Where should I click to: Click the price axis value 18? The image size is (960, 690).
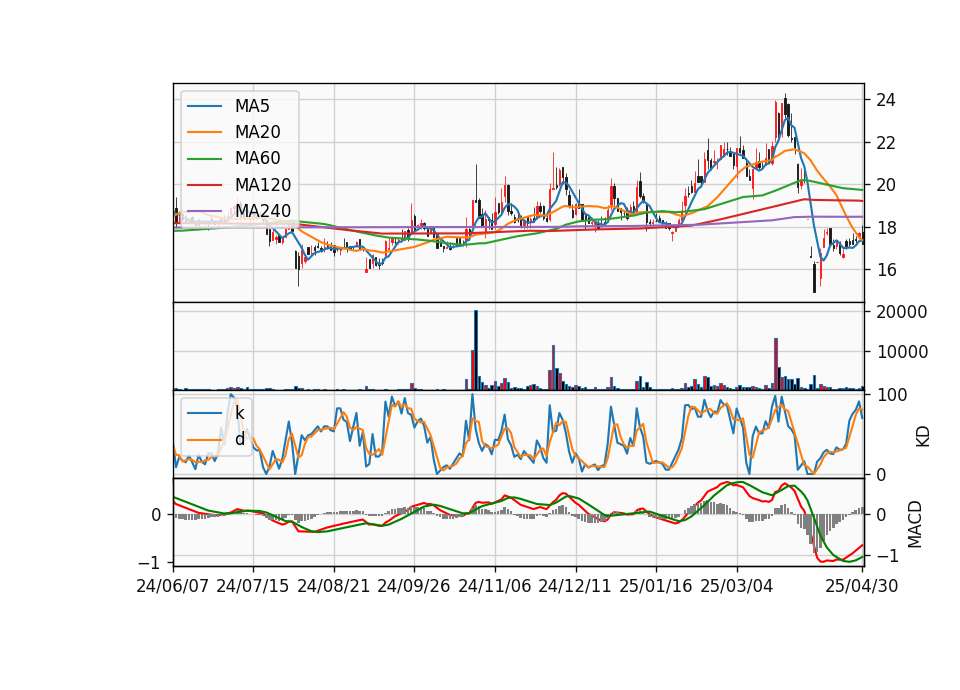887,228
